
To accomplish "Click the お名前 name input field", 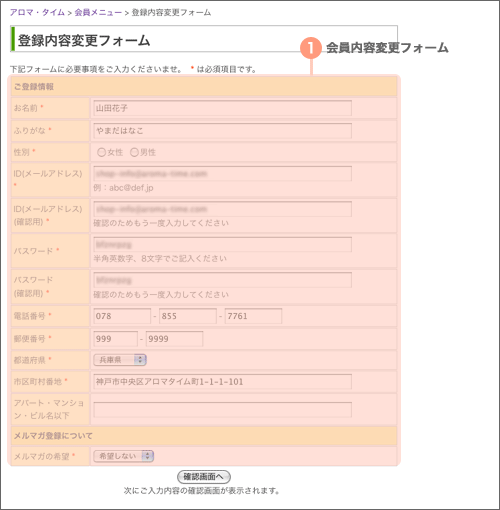I will tap(222, 108).
